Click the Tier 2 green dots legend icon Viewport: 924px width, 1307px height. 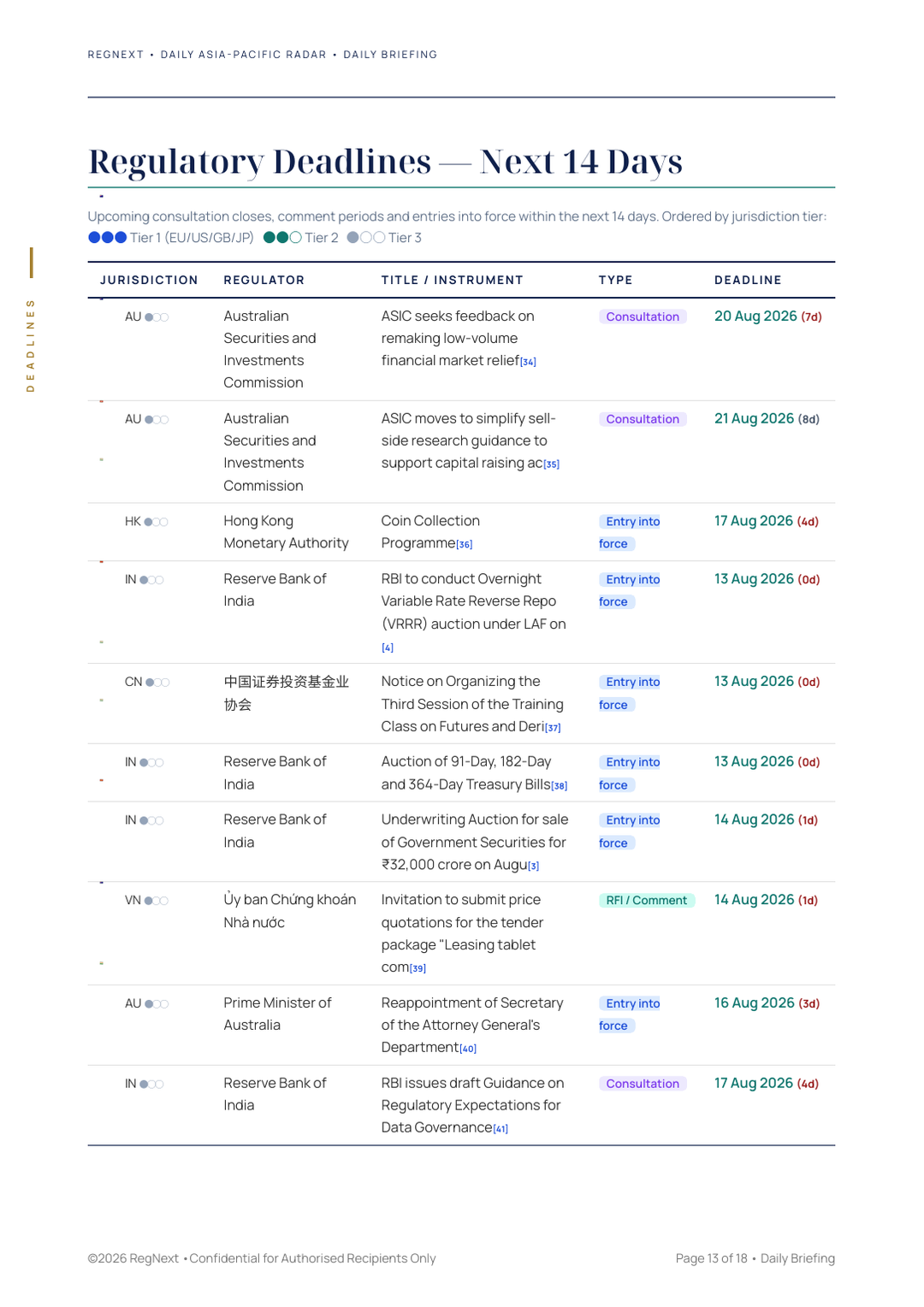[282, 238]
